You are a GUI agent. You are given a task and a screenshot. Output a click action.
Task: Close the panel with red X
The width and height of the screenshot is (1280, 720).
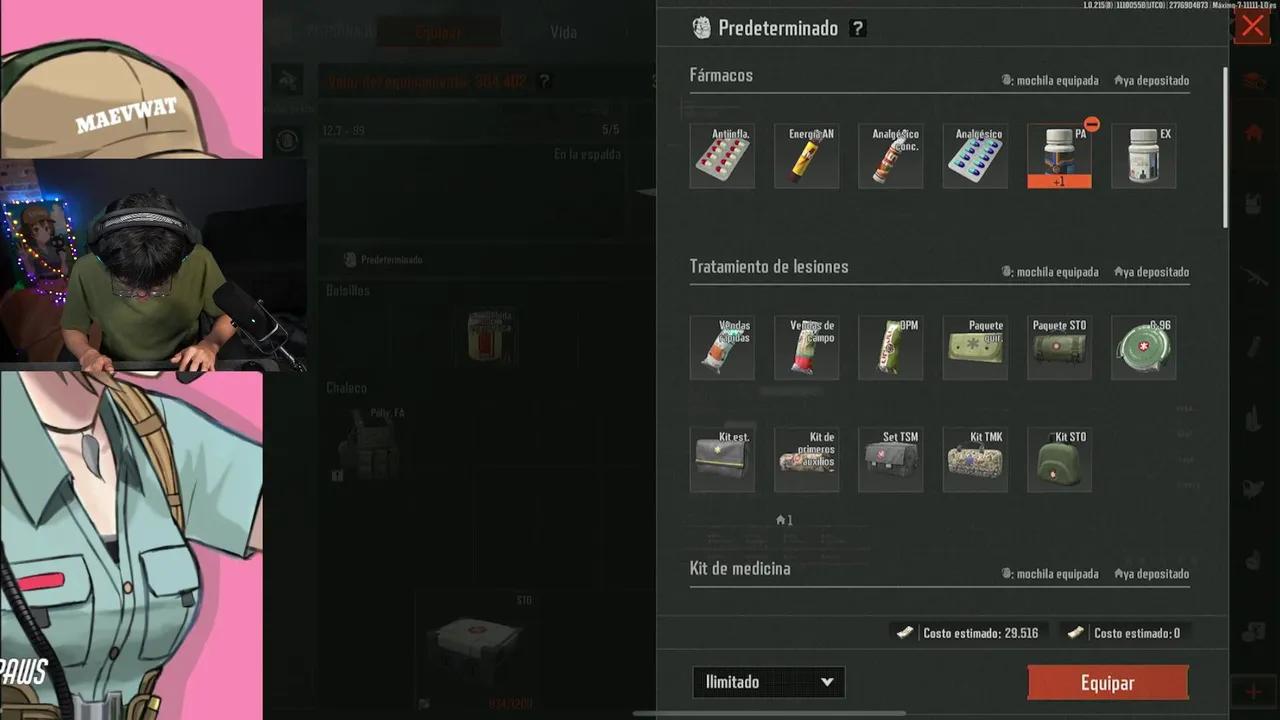(x=1252, y=25)
